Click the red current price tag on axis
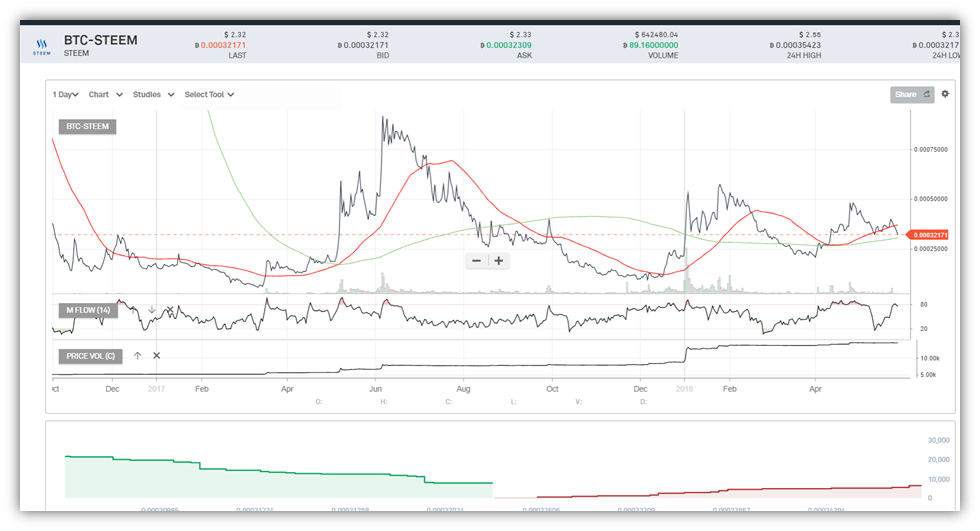 click(x=928, y=235)
